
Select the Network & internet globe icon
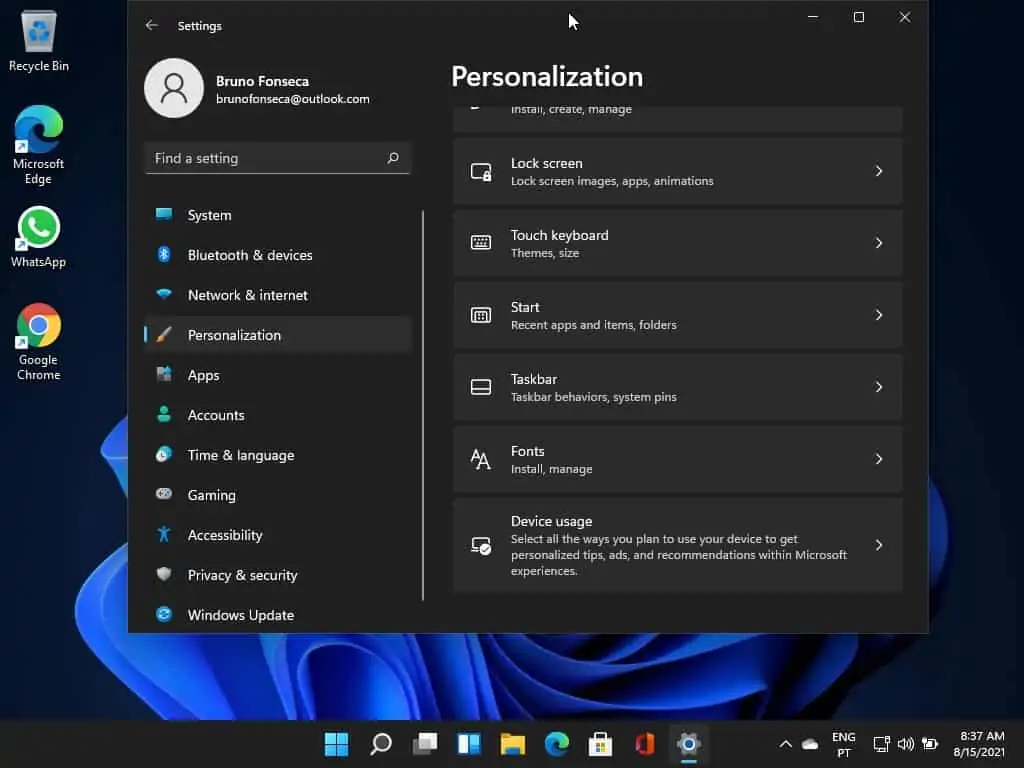click(165, 295)
